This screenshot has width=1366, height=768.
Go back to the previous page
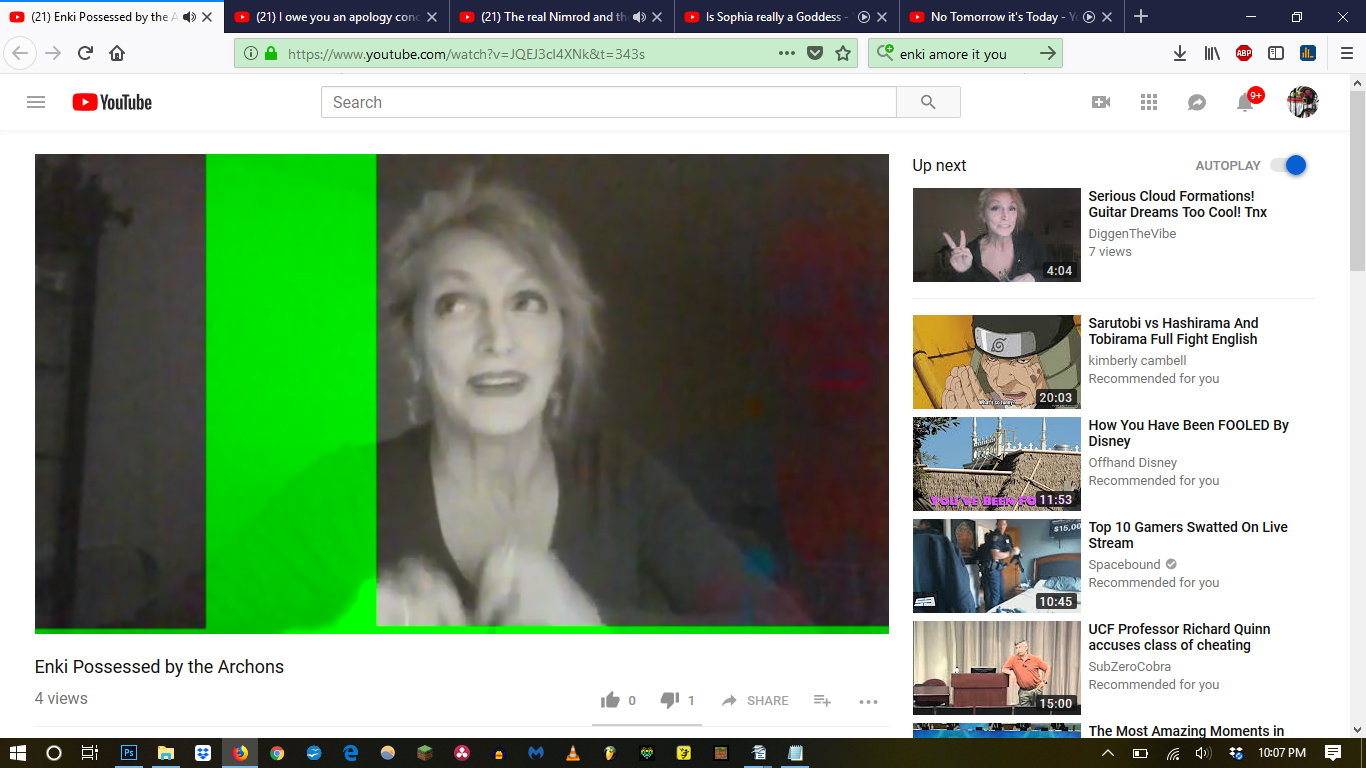coord(20,53)
